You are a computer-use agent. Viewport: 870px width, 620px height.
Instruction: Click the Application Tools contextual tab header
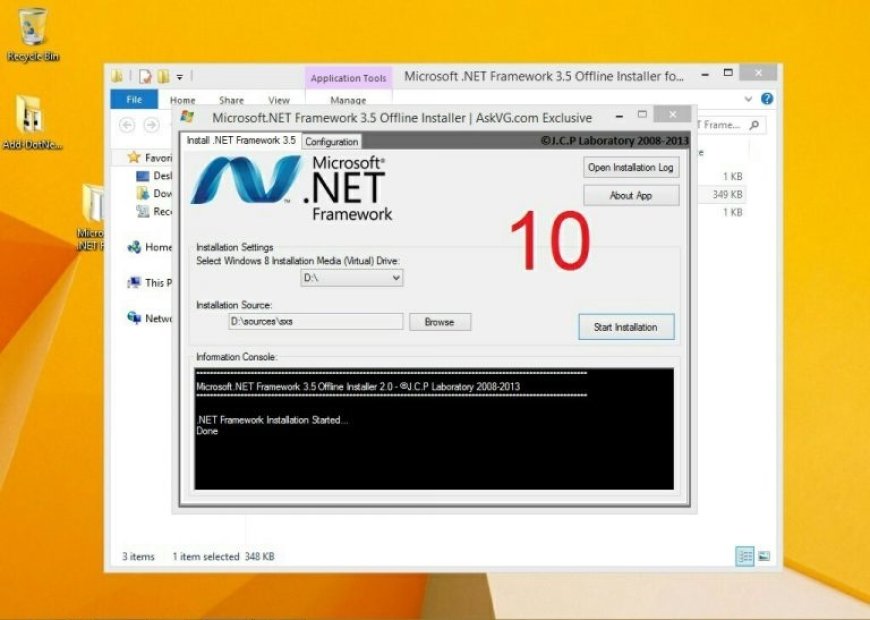(348, 78)
